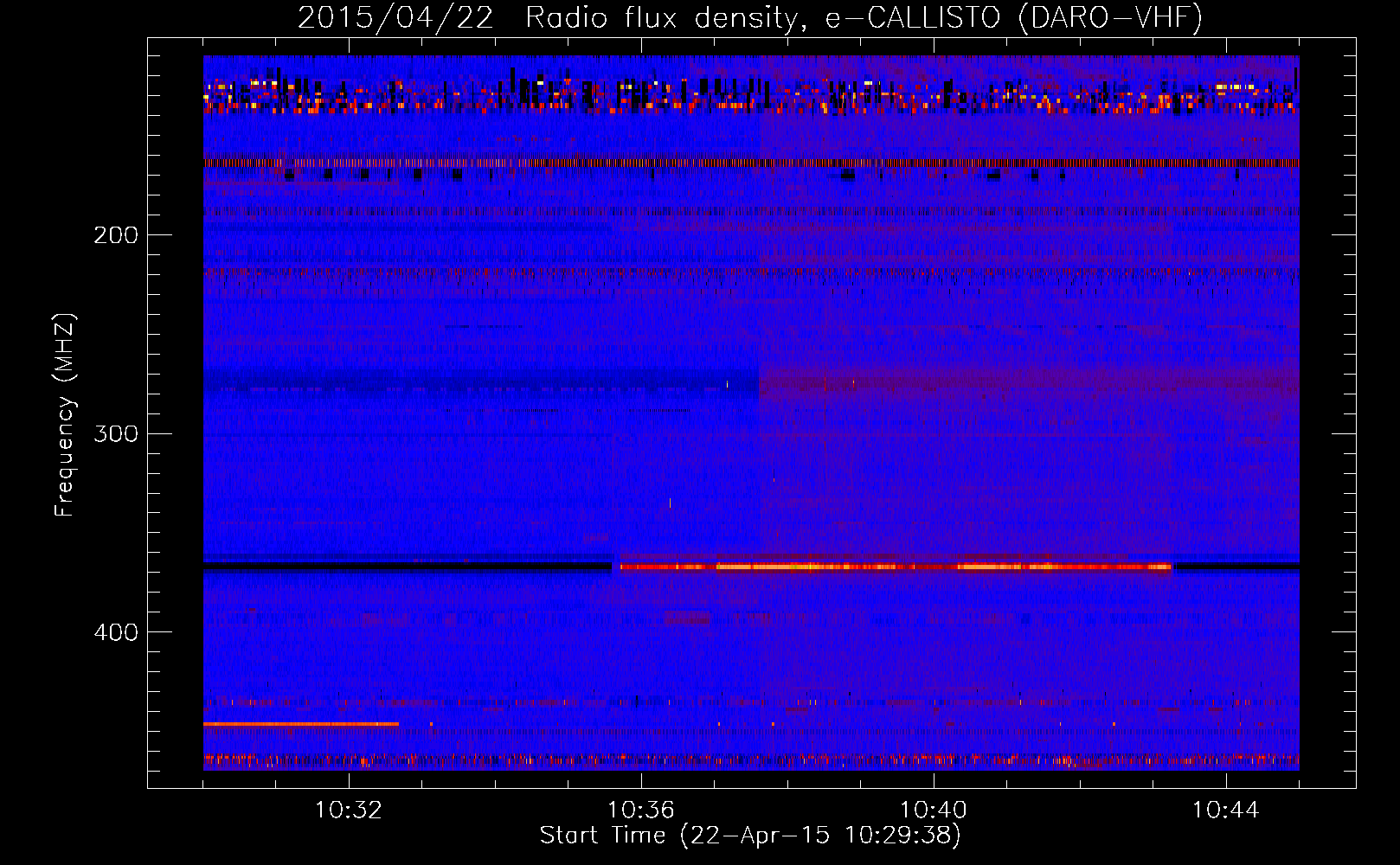This screenshot has height=865, width=1400.
Task: Click the 10:40 time tick label
Action: tap(934, 811)
